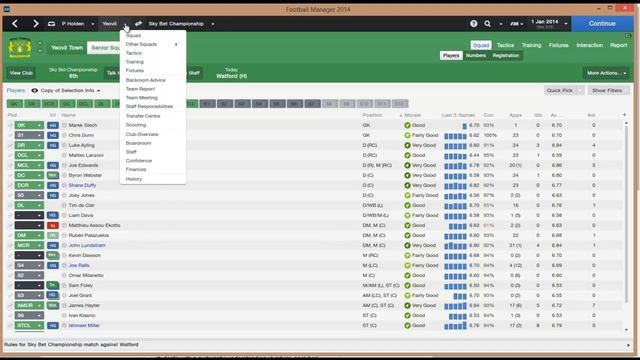Open the Sky Bet Championship dropdown arrow
Viewport: 640px width, 360px height.
[213, 24]
